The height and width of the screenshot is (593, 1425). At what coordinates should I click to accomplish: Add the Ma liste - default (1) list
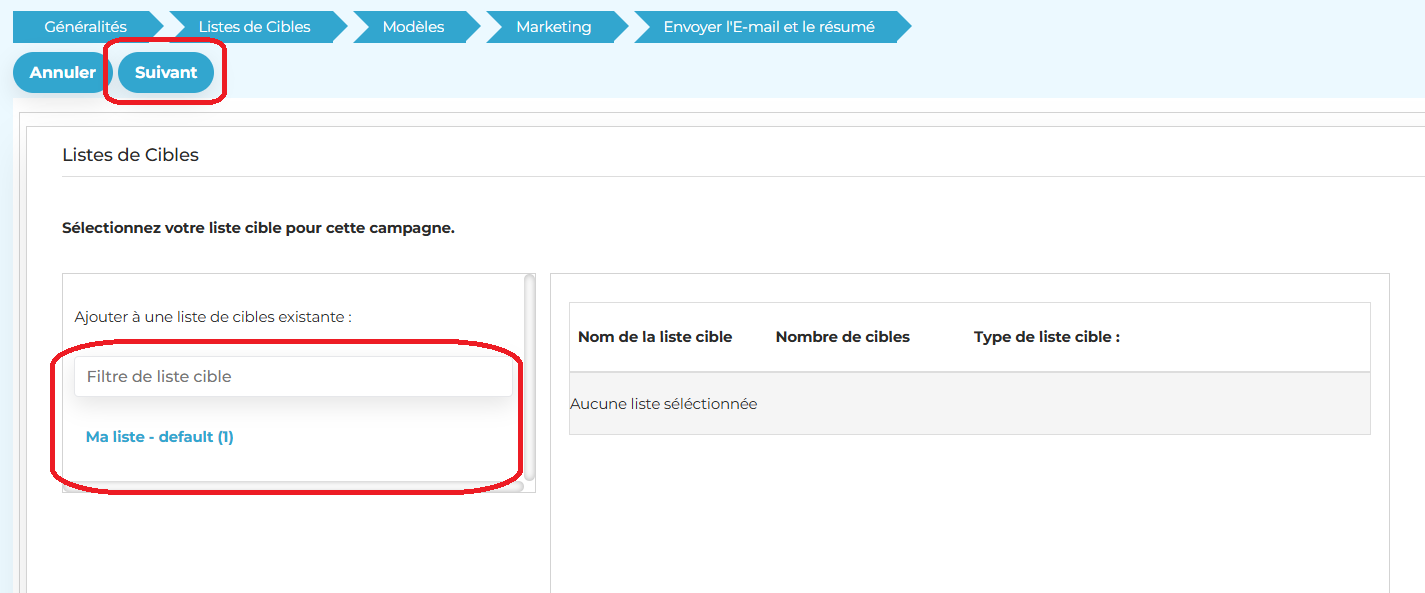point(160,437)
